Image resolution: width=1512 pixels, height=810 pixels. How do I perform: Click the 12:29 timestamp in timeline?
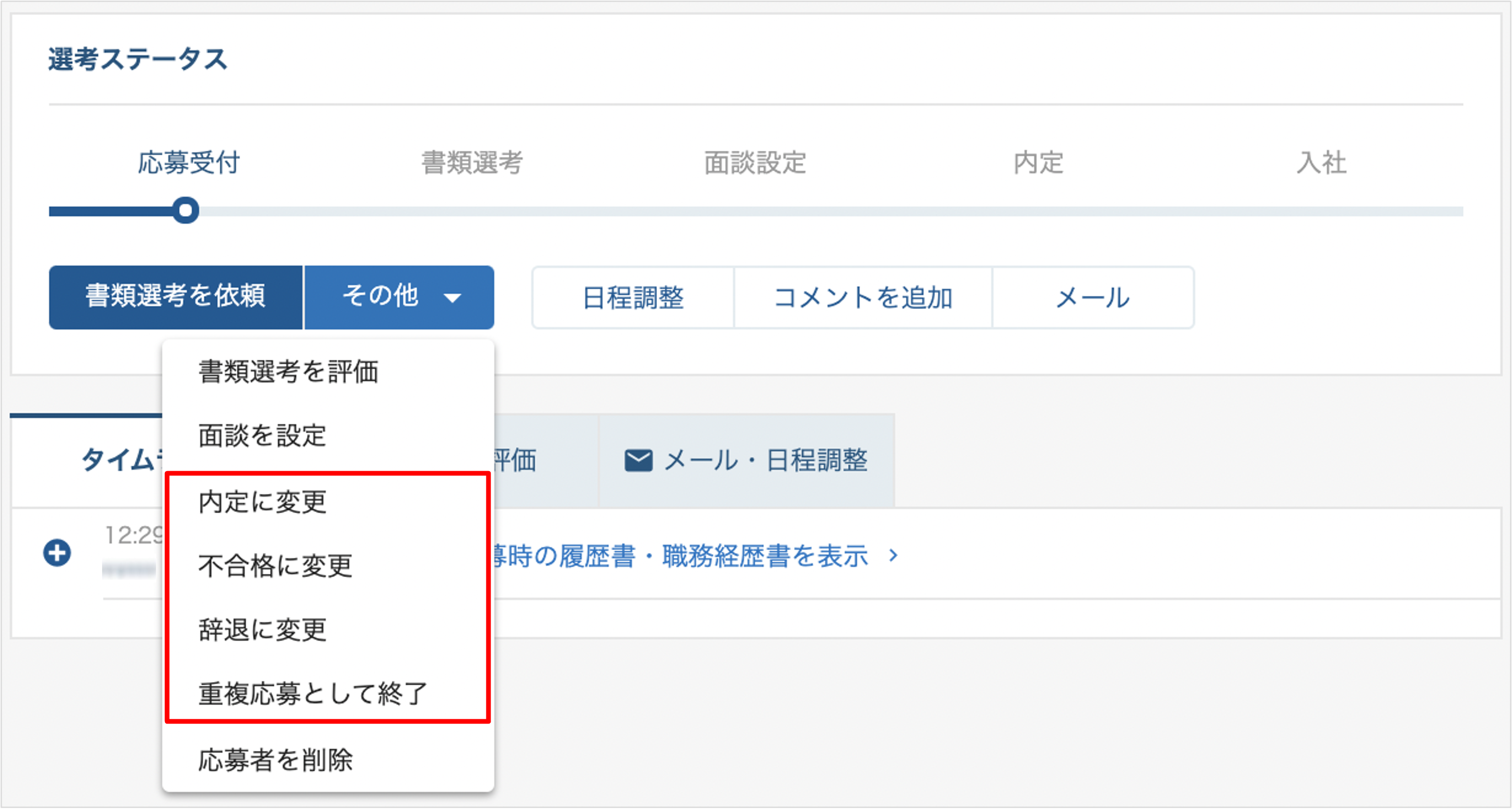tap(133, 534)
